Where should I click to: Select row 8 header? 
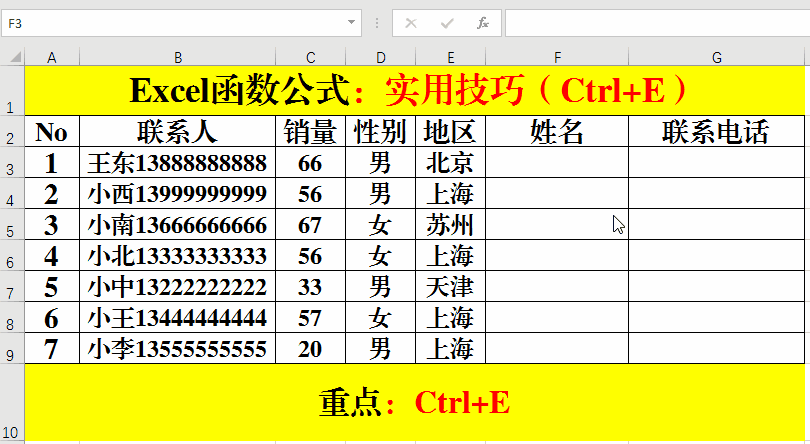(x=12, y=317)
